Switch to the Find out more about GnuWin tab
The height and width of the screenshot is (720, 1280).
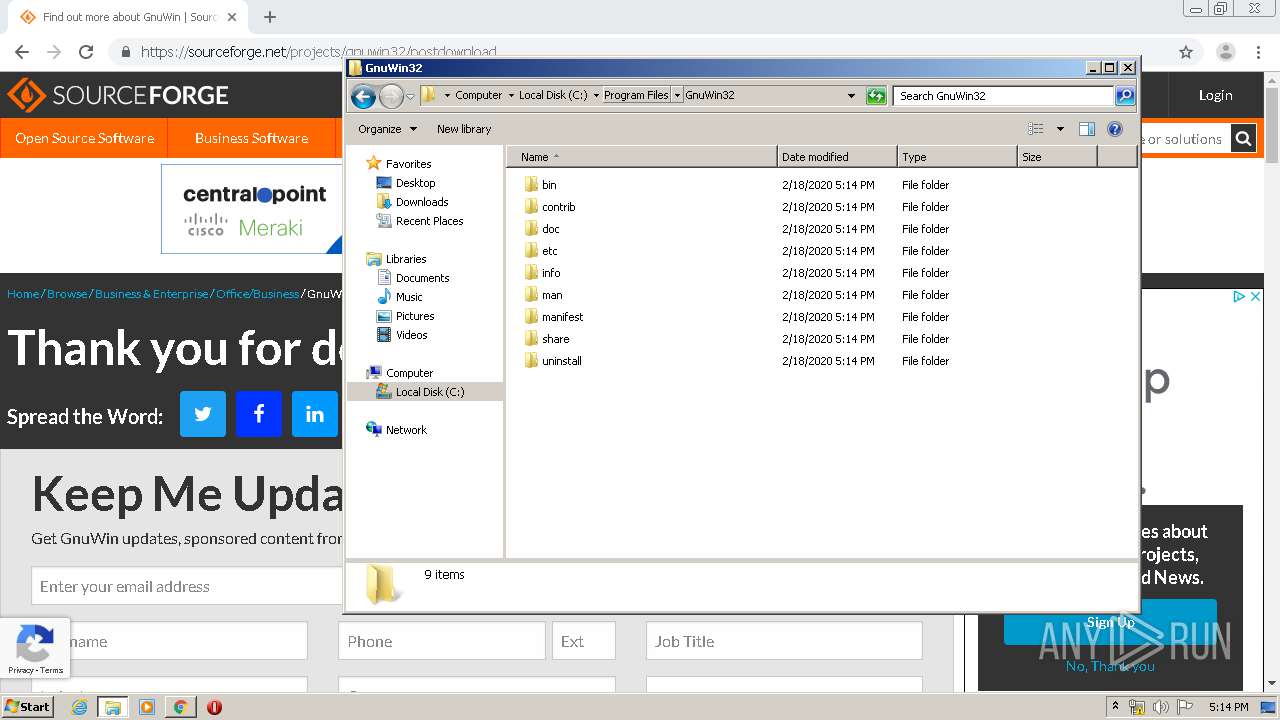pos(128,17)
